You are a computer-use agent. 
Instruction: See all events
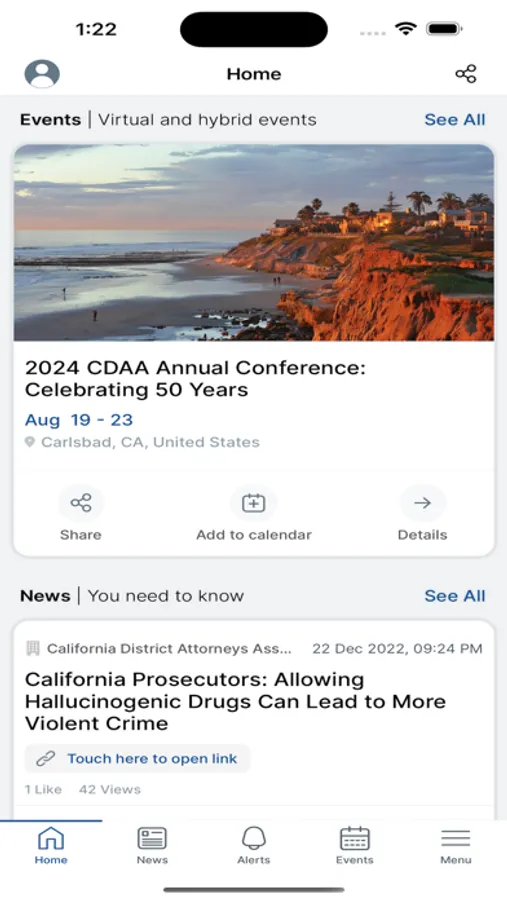click(455, 119)
